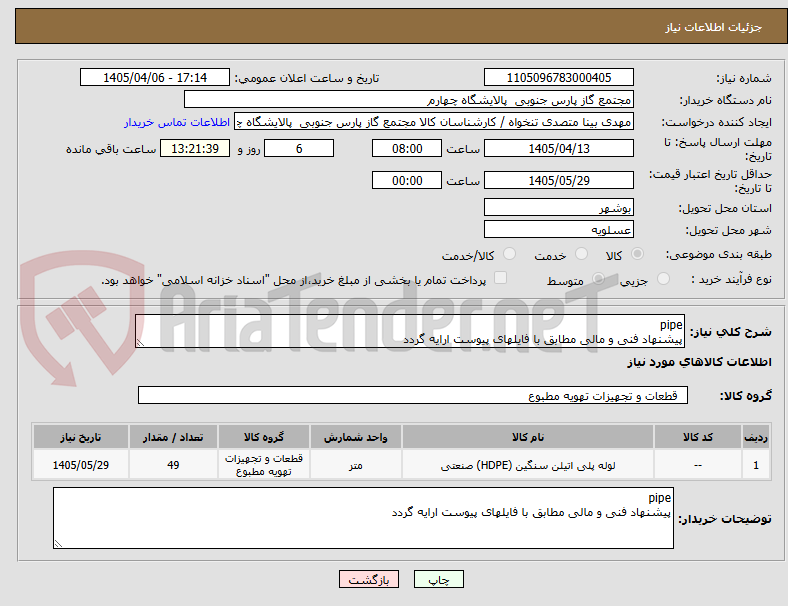Click the request creator field مهدی بینا
Screen dimensions: 788x606
click(x=434, y=122)
